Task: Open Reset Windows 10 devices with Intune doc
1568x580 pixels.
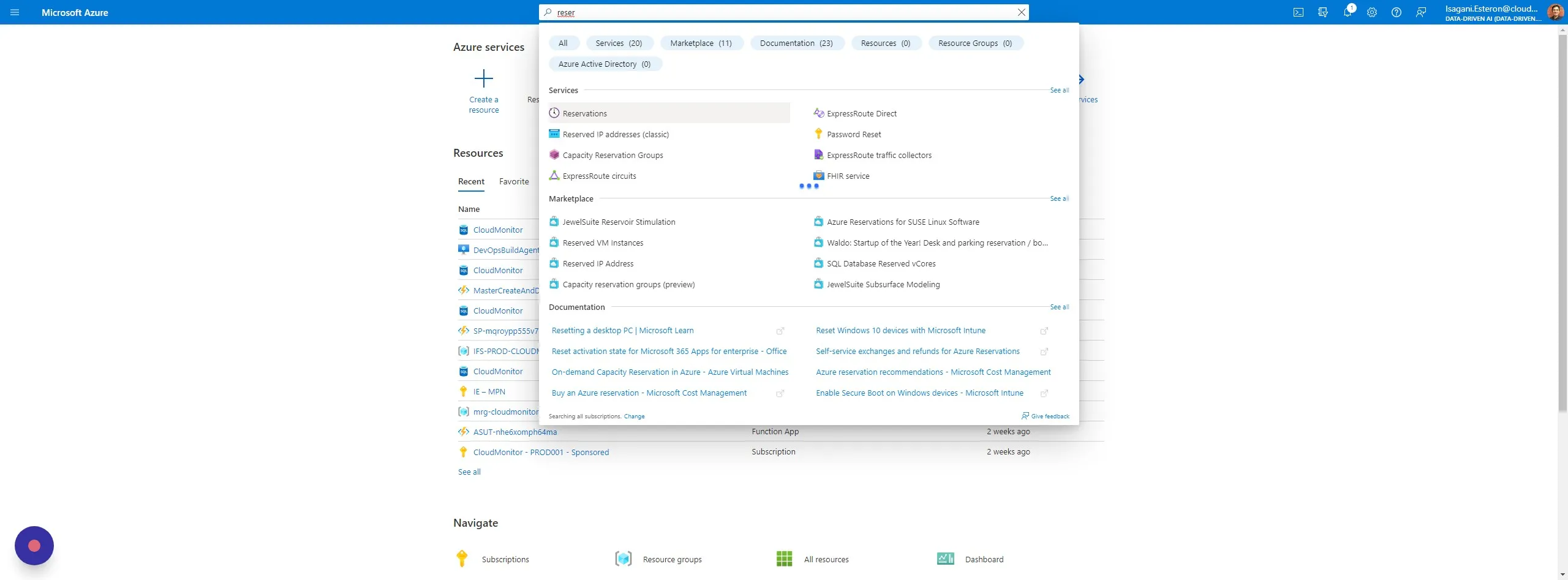Action: click(900, 330)
